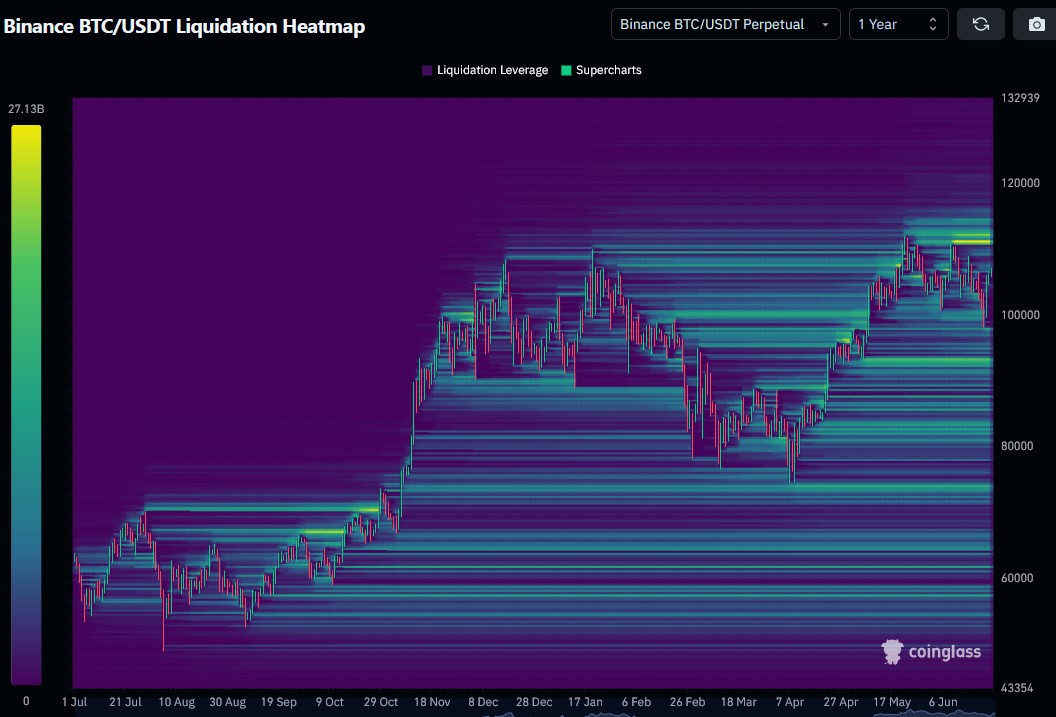Toggle the Liquidation Leverage legend item
This screenshot has height=717, width=1056.
coord(485,70)
